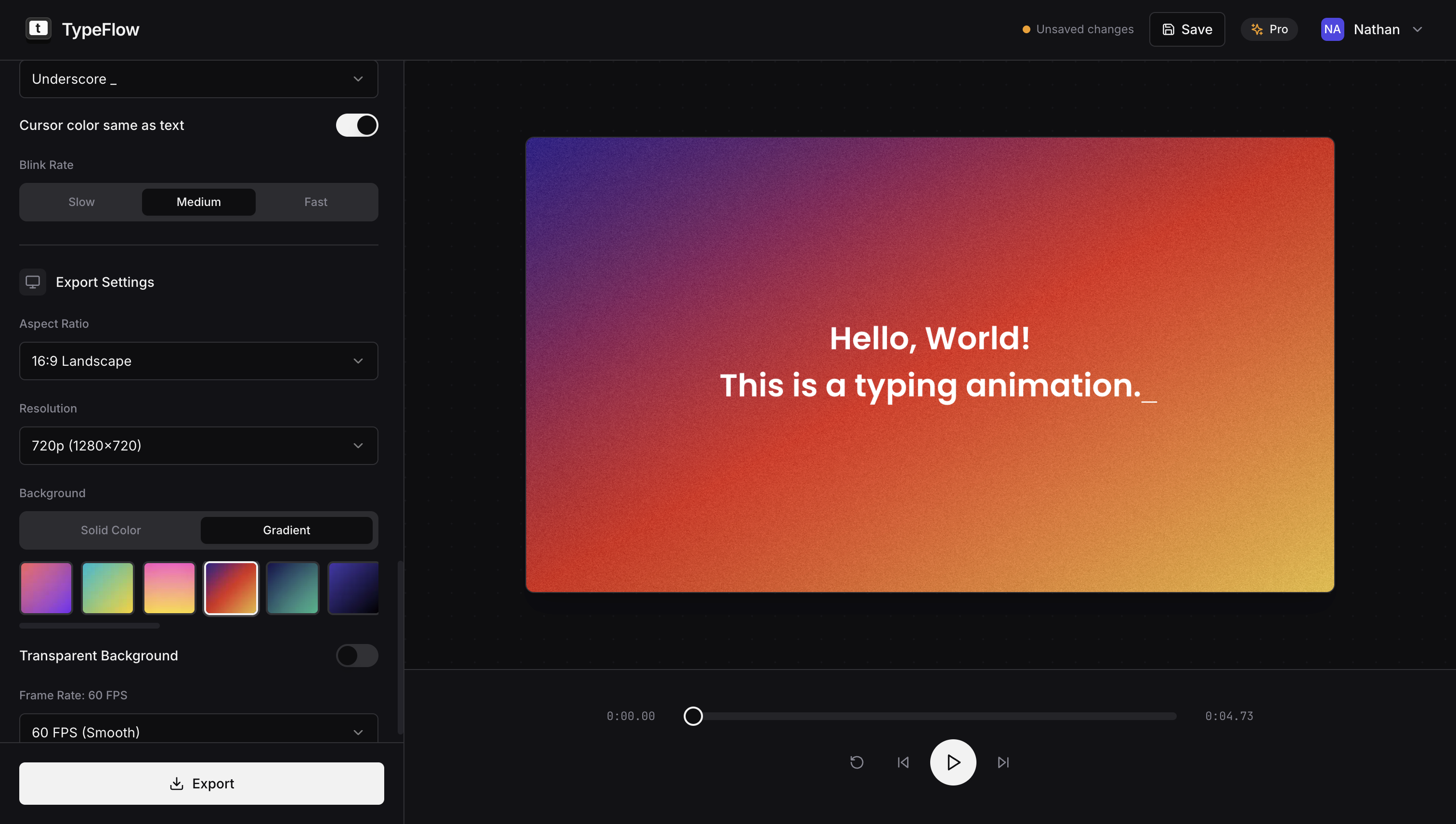Viewport: 1456px width, 824px height.
Task: Click the Save button
Action: click(x=1186, y=29)
